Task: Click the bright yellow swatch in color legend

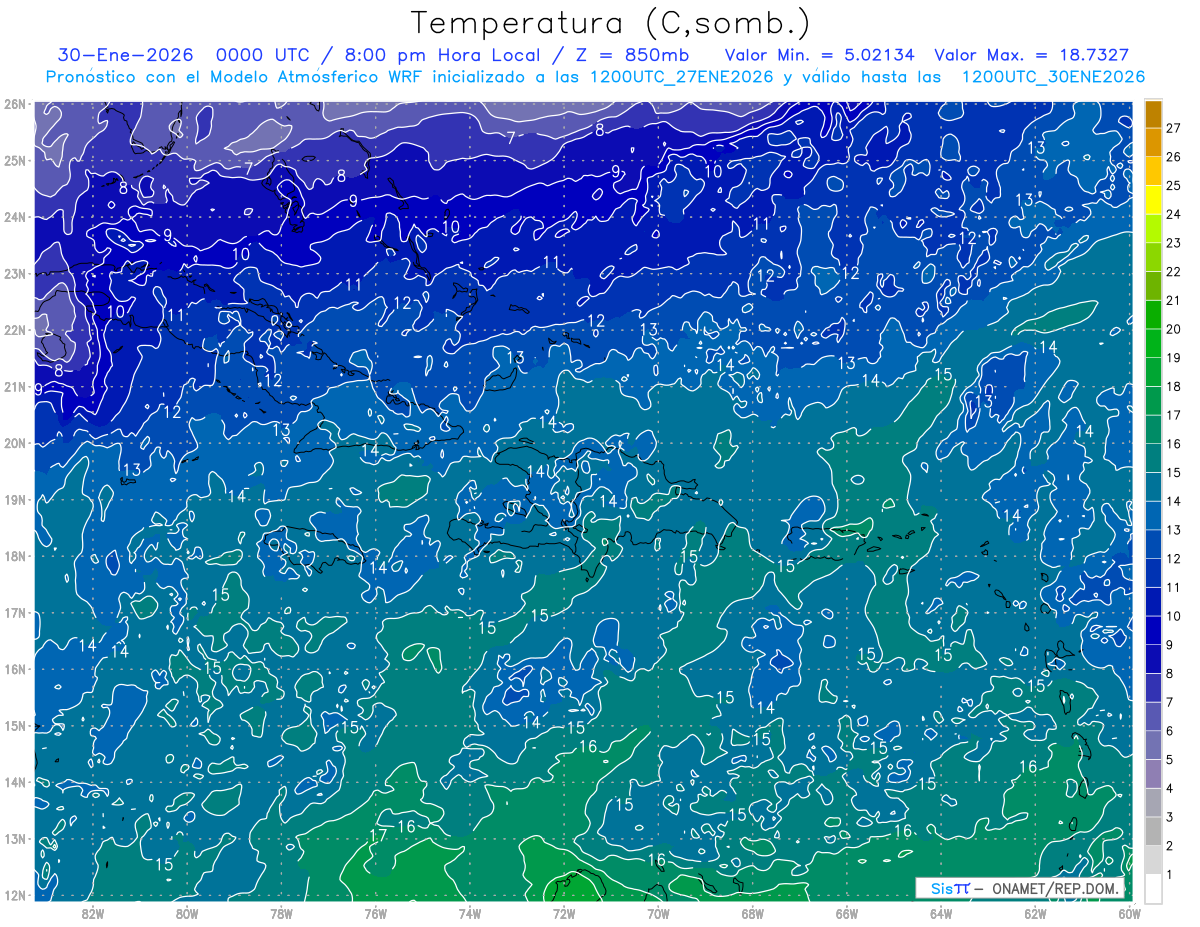Action: tap(1153, 200)
